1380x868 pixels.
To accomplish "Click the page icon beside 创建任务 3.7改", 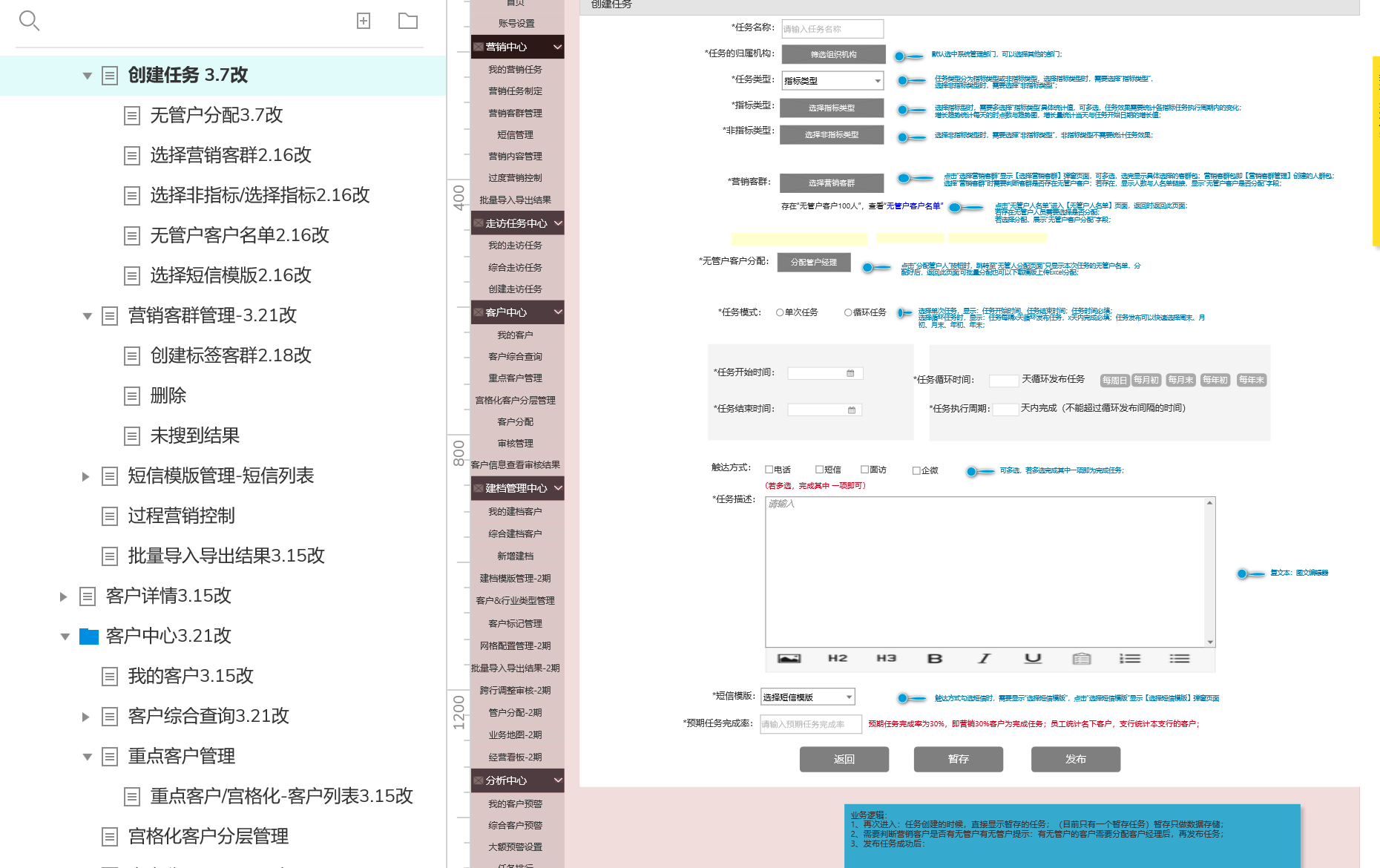I will point(110,76).
